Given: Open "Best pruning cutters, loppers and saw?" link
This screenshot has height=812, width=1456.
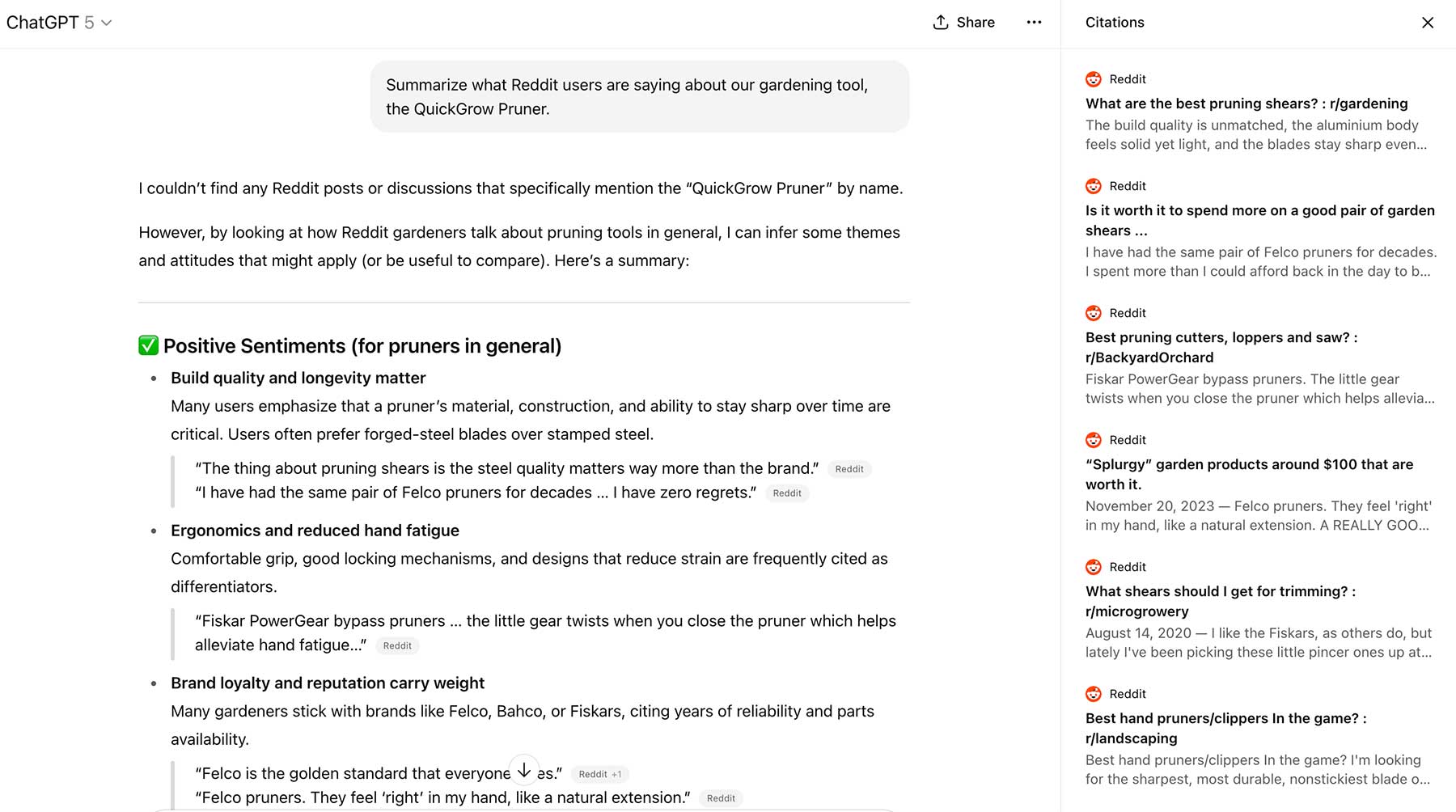Looking at the screenshot, I should (x=1221, y=347).
